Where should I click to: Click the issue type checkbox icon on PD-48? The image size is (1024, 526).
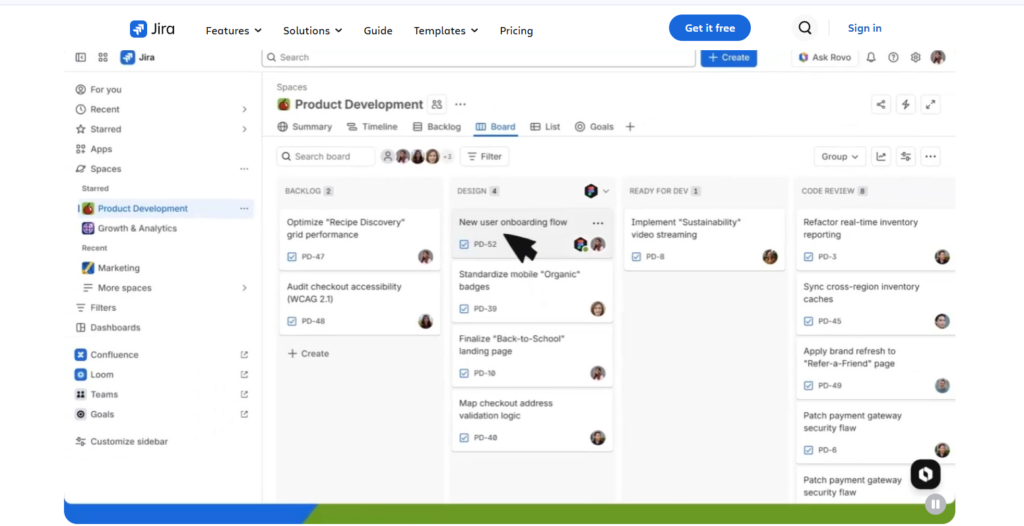292,321
